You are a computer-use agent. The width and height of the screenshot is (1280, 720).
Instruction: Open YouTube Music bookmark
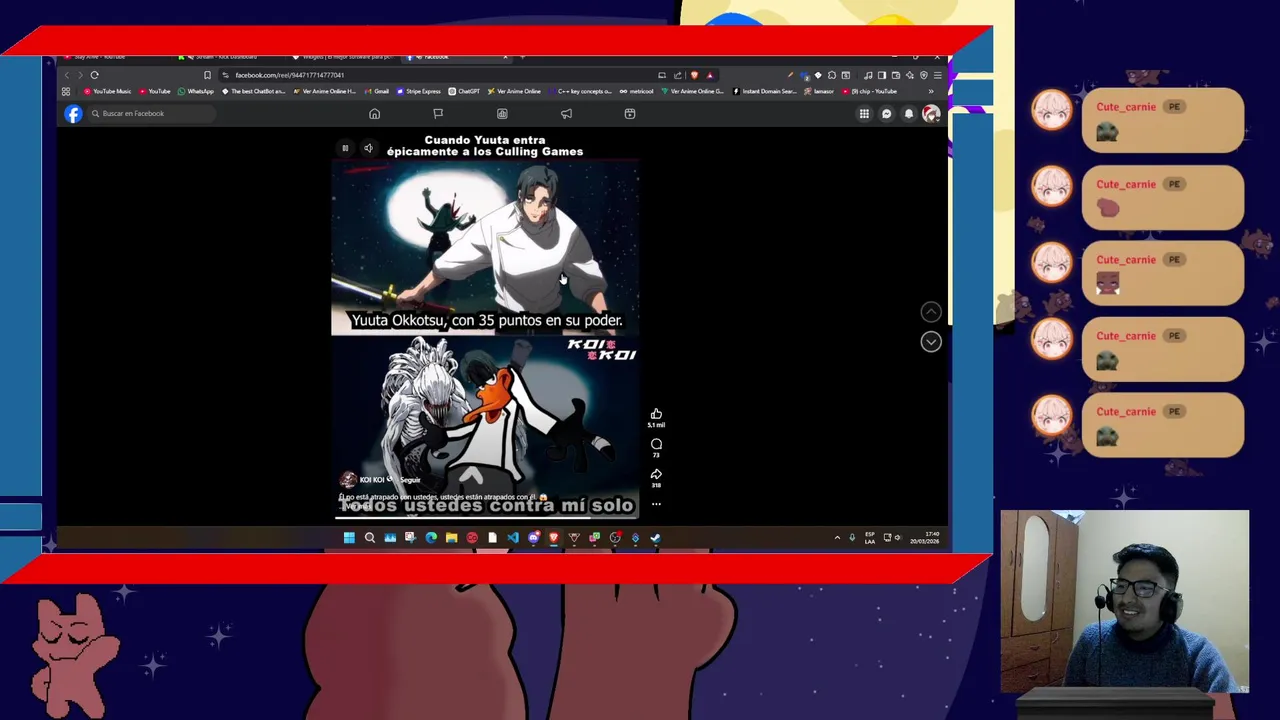(x=106, y=91)
